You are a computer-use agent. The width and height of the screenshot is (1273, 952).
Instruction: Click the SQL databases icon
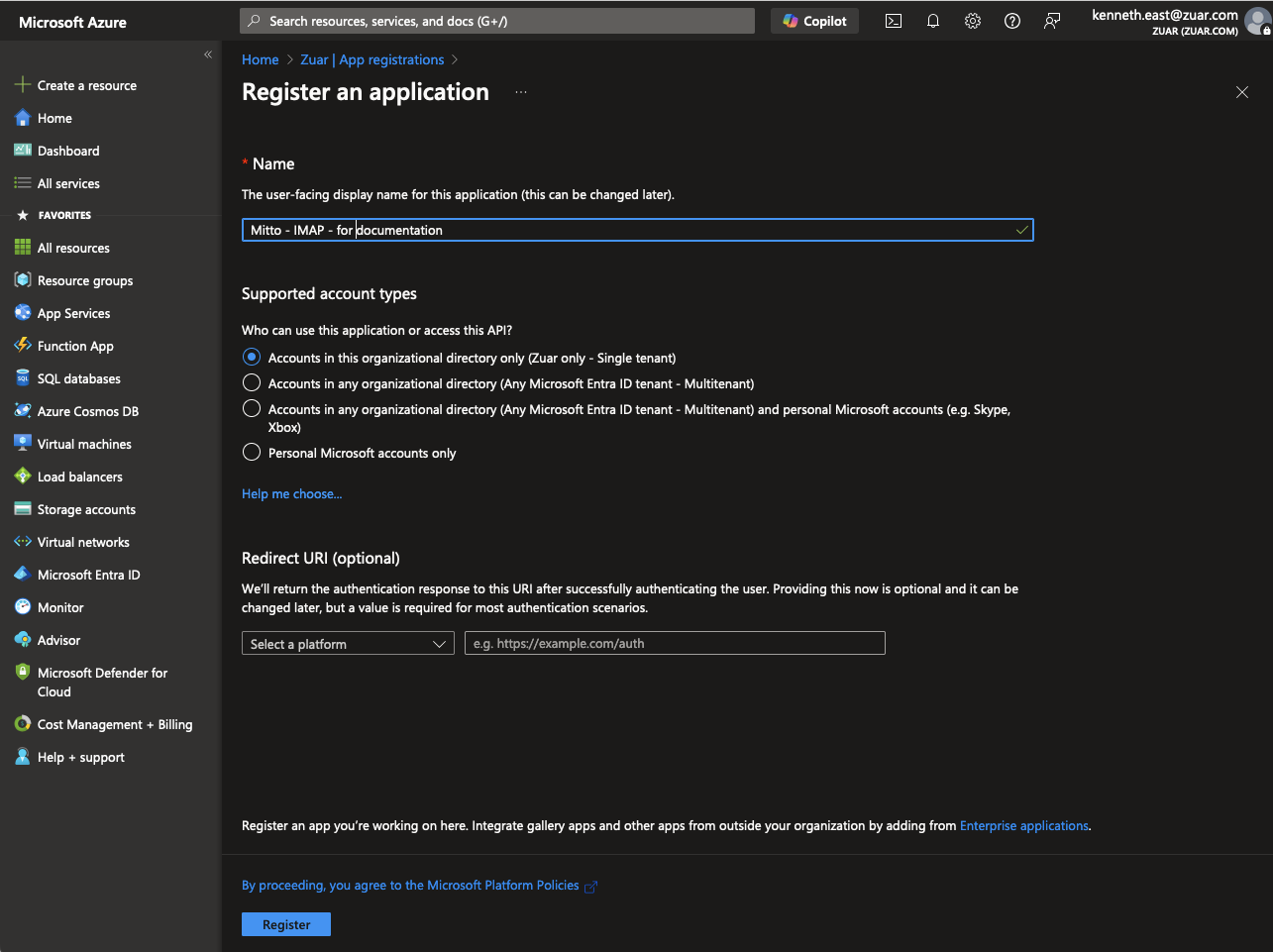tap(22, 378)
